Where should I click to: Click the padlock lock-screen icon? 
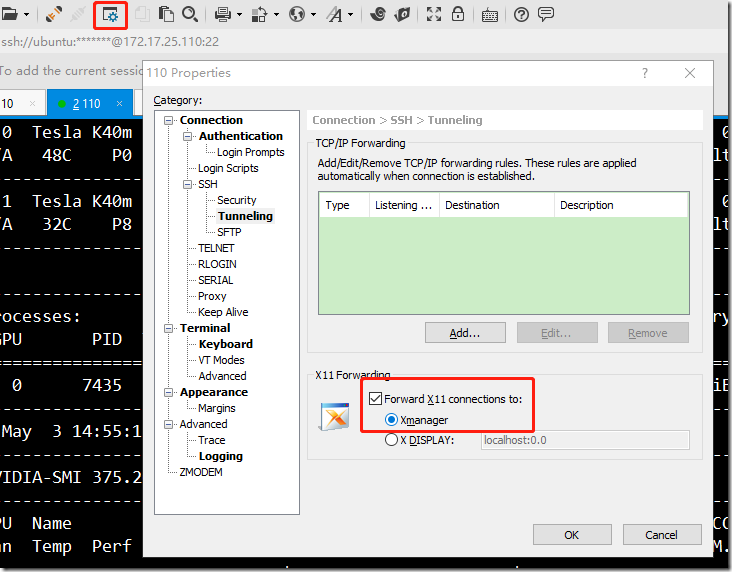458,14
